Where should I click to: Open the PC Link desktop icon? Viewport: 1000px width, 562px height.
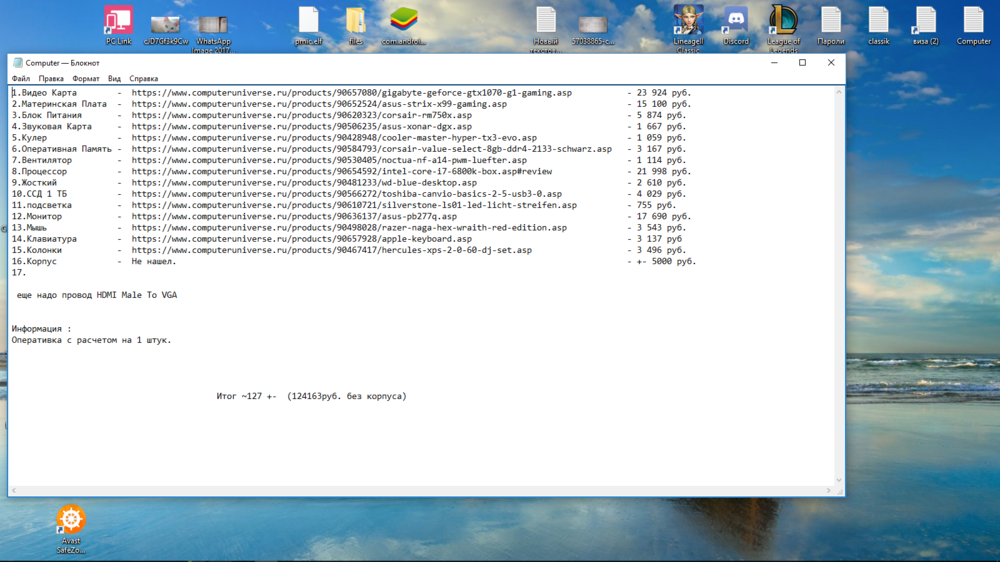point(118,23)
